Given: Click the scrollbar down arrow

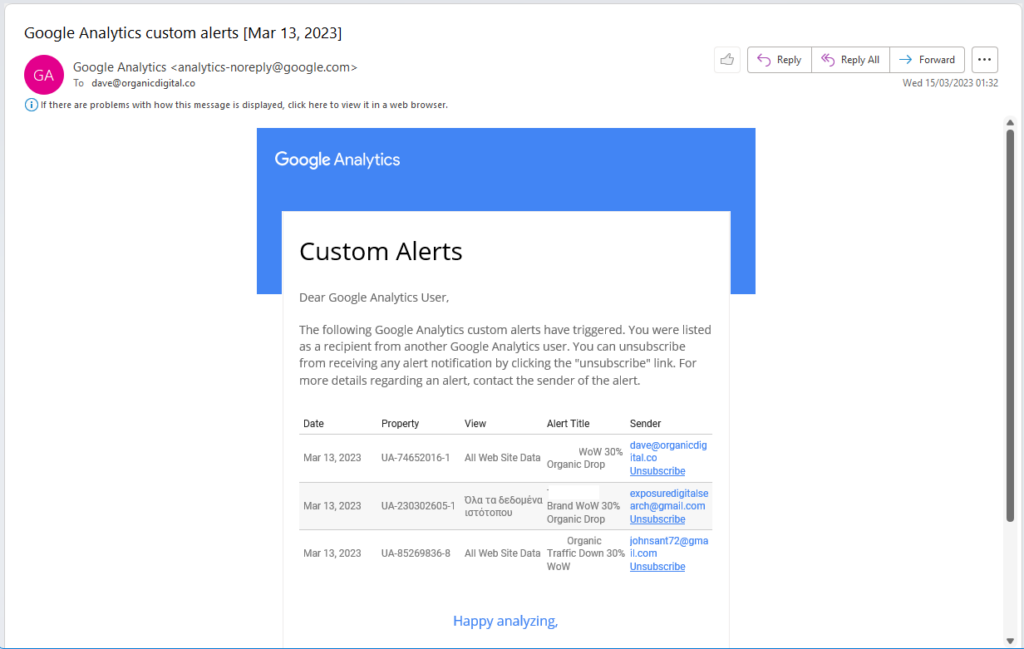Looking at the screenshot, I should point(1010,640).
